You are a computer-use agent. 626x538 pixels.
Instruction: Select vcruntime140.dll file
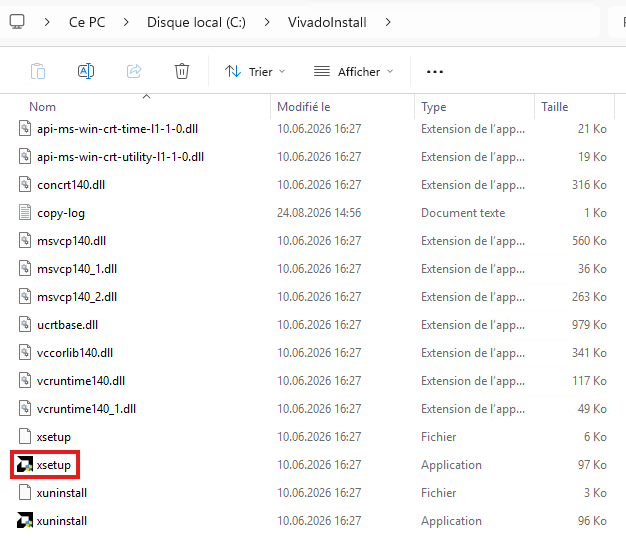[x=81, y=381]
